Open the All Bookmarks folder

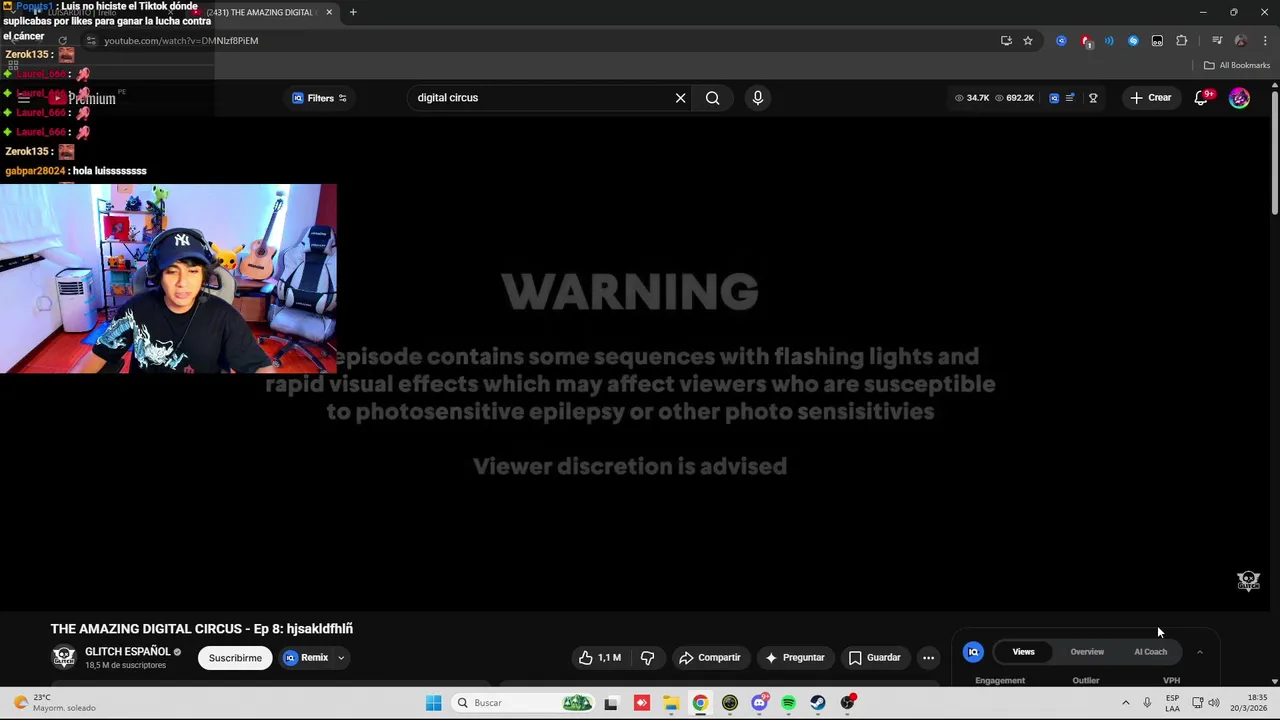coord(1237,65)
